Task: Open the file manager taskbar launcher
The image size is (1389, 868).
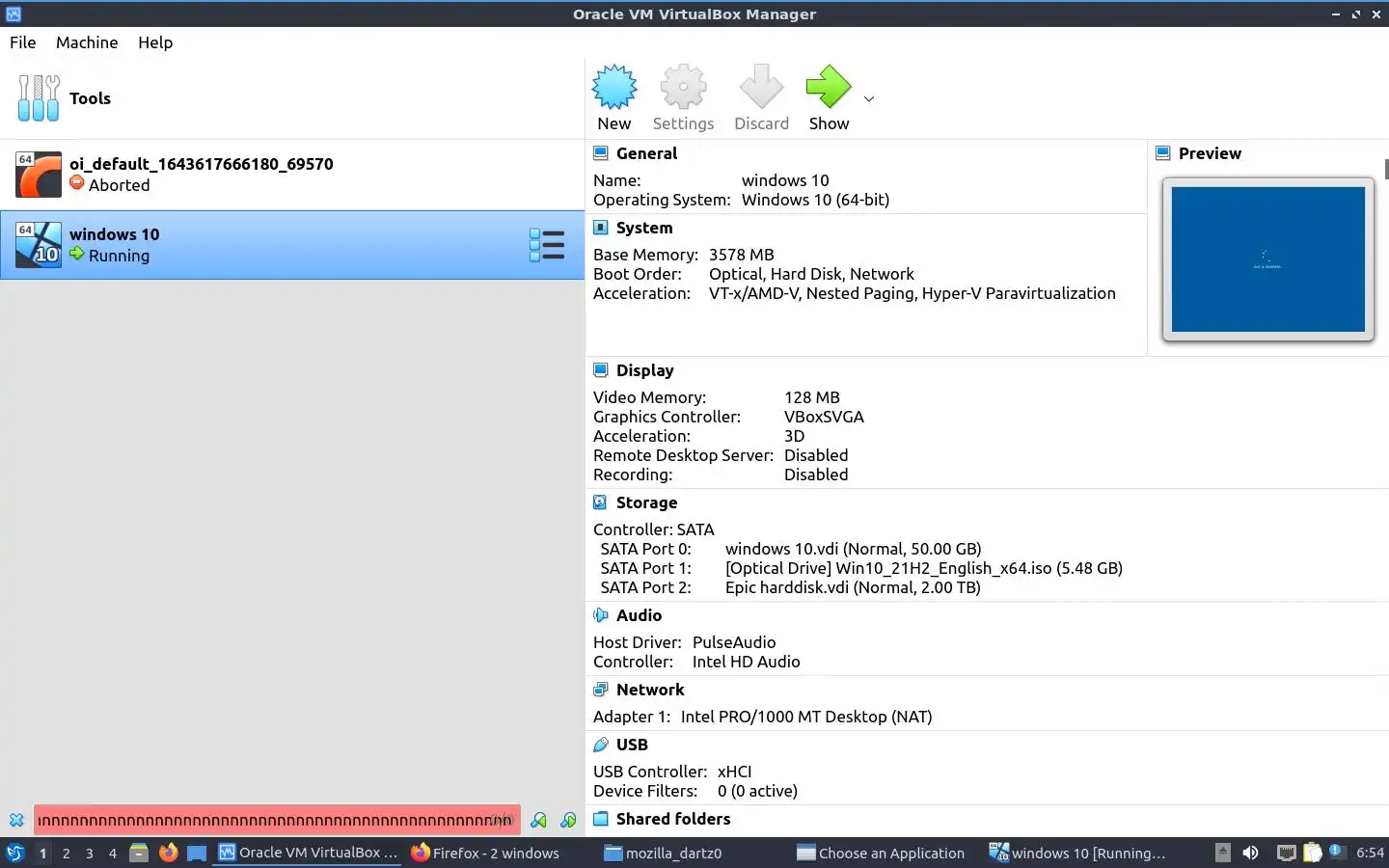Action: [x=139, y=853]
